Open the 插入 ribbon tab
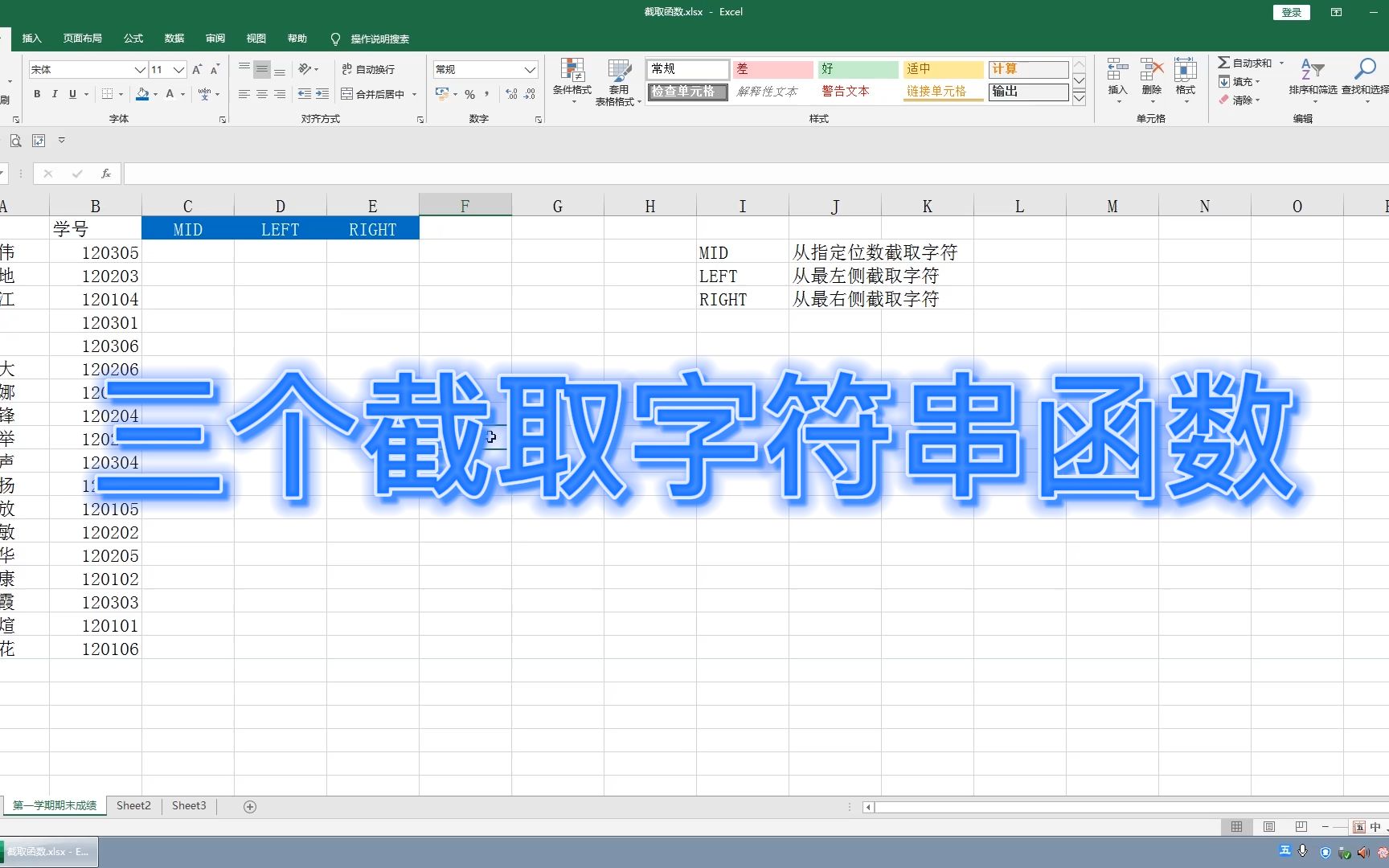 click(x=31, y=39)
